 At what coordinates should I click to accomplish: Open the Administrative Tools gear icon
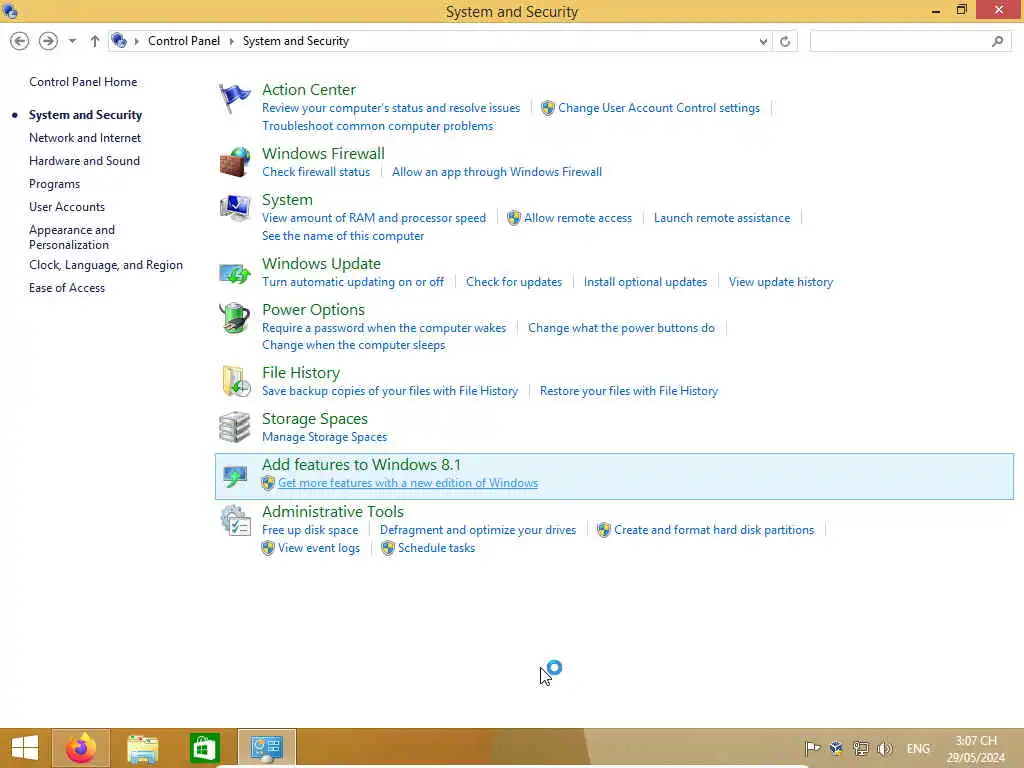[x=235, y=521]
